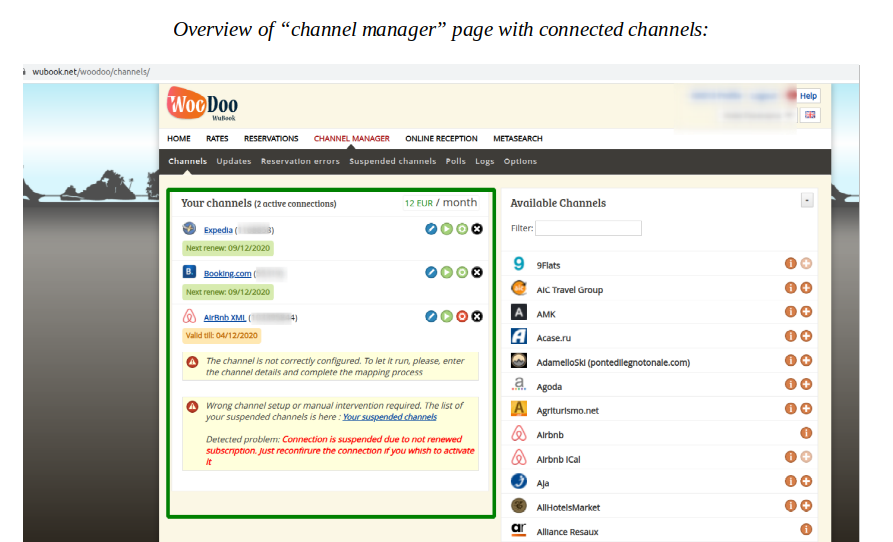The height and width of the screenshot is (542, 893).
Task: Open the Expedia channel link
Action: (218, 230)
